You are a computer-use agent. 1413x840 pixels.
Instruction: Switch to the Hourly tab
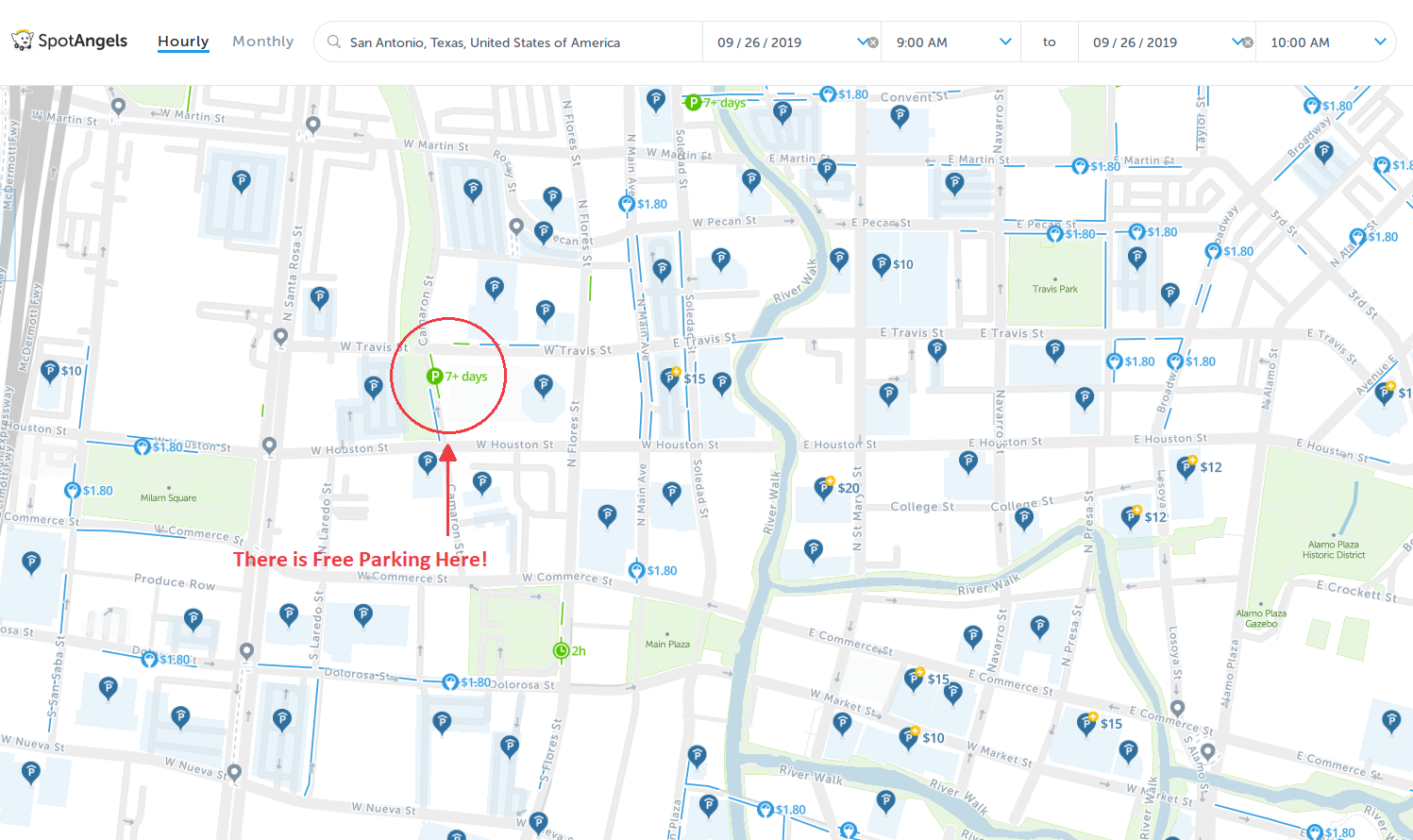coord(183,42)
